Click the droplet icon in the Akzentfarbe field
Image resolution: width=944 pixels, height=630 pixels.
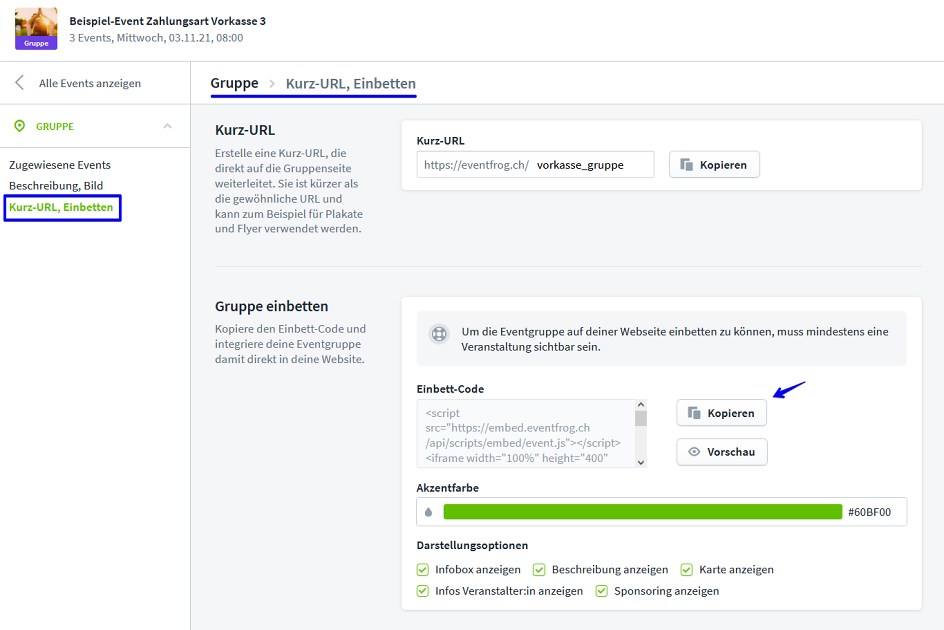(x=429, y=512)
